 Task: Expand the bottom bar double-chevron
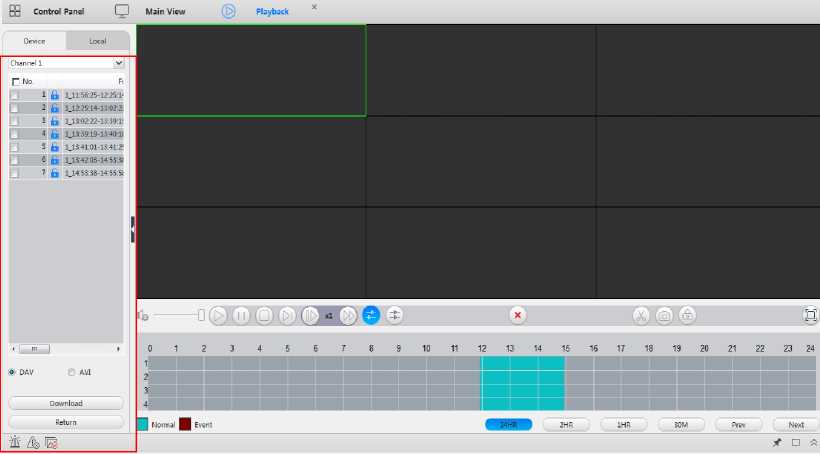(x=813, y=441)
